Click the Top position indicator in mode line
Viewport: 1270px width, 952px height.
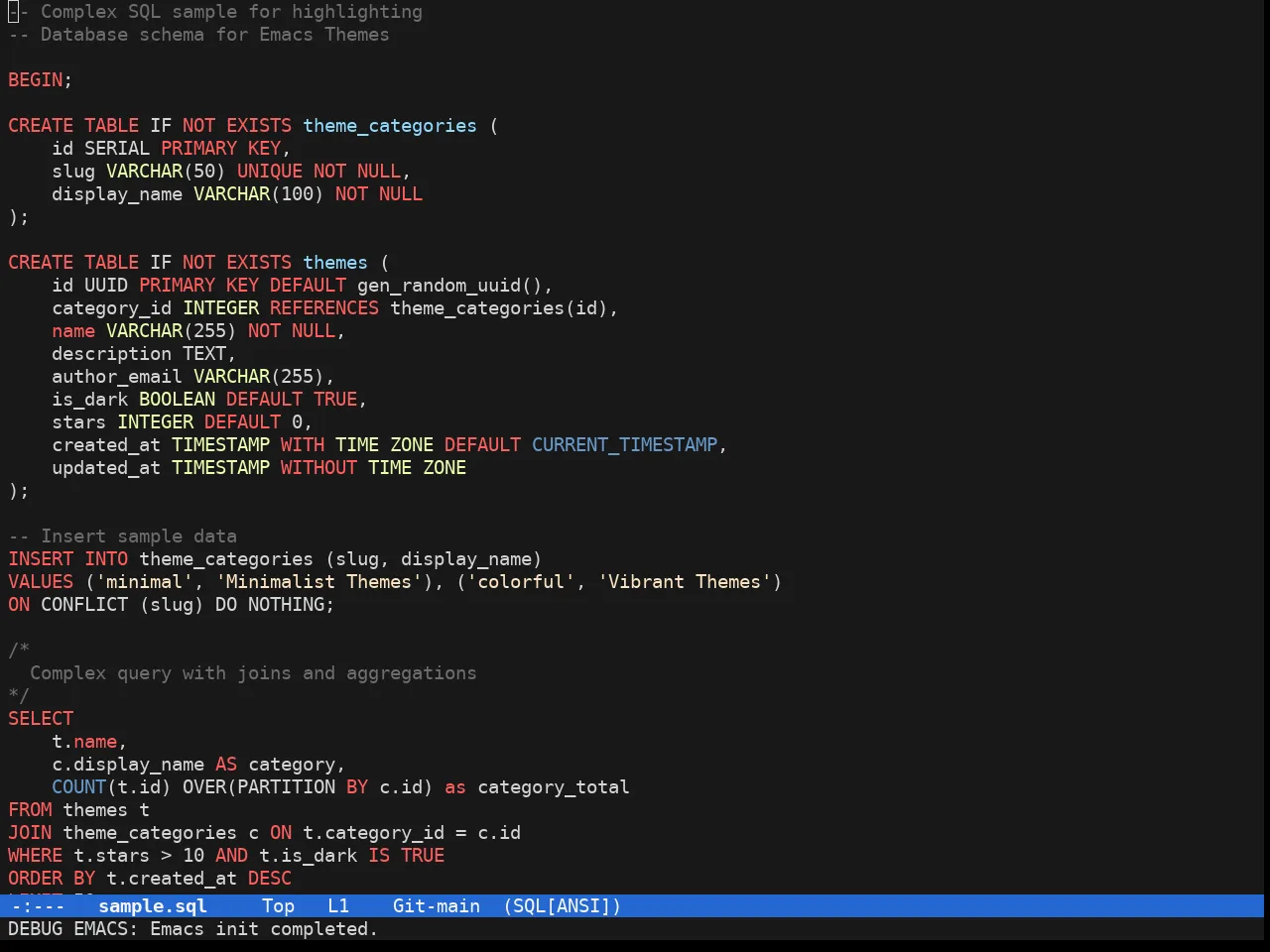pyautogui.click(x=278, y=905)
